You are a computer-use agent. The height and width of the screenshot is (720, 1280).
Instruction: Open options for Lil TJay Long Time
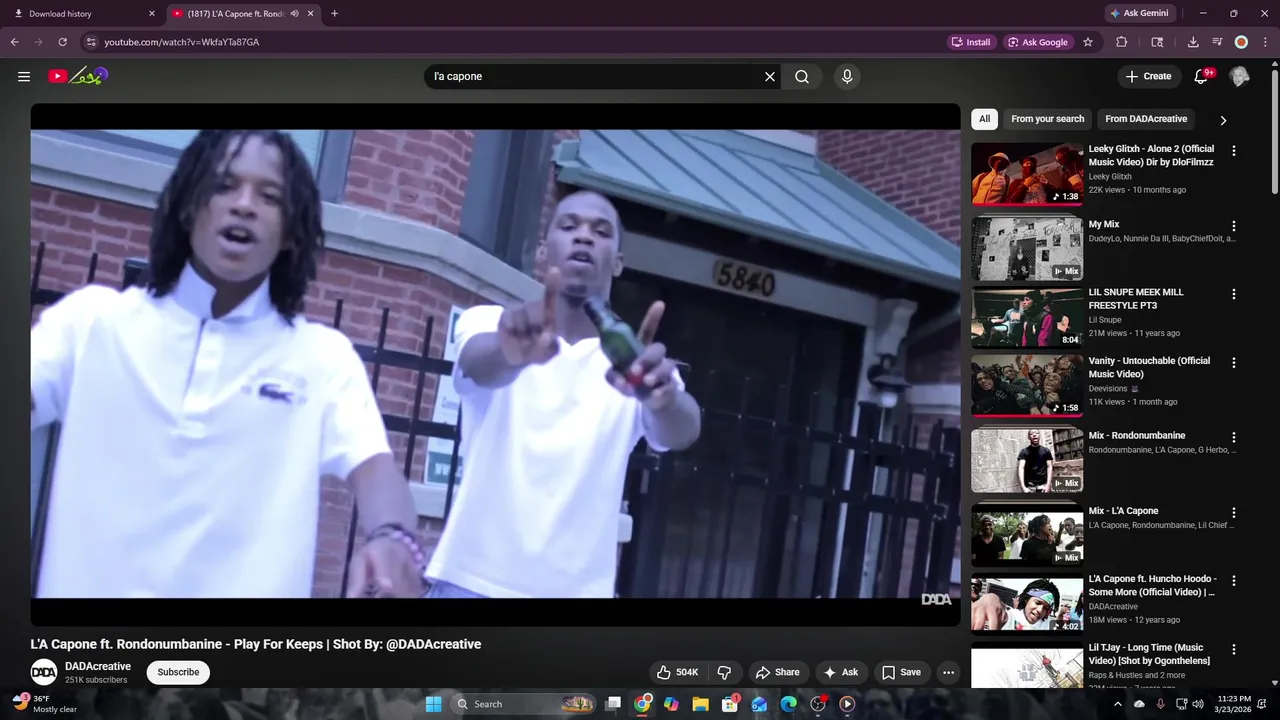coord(1233,649)
